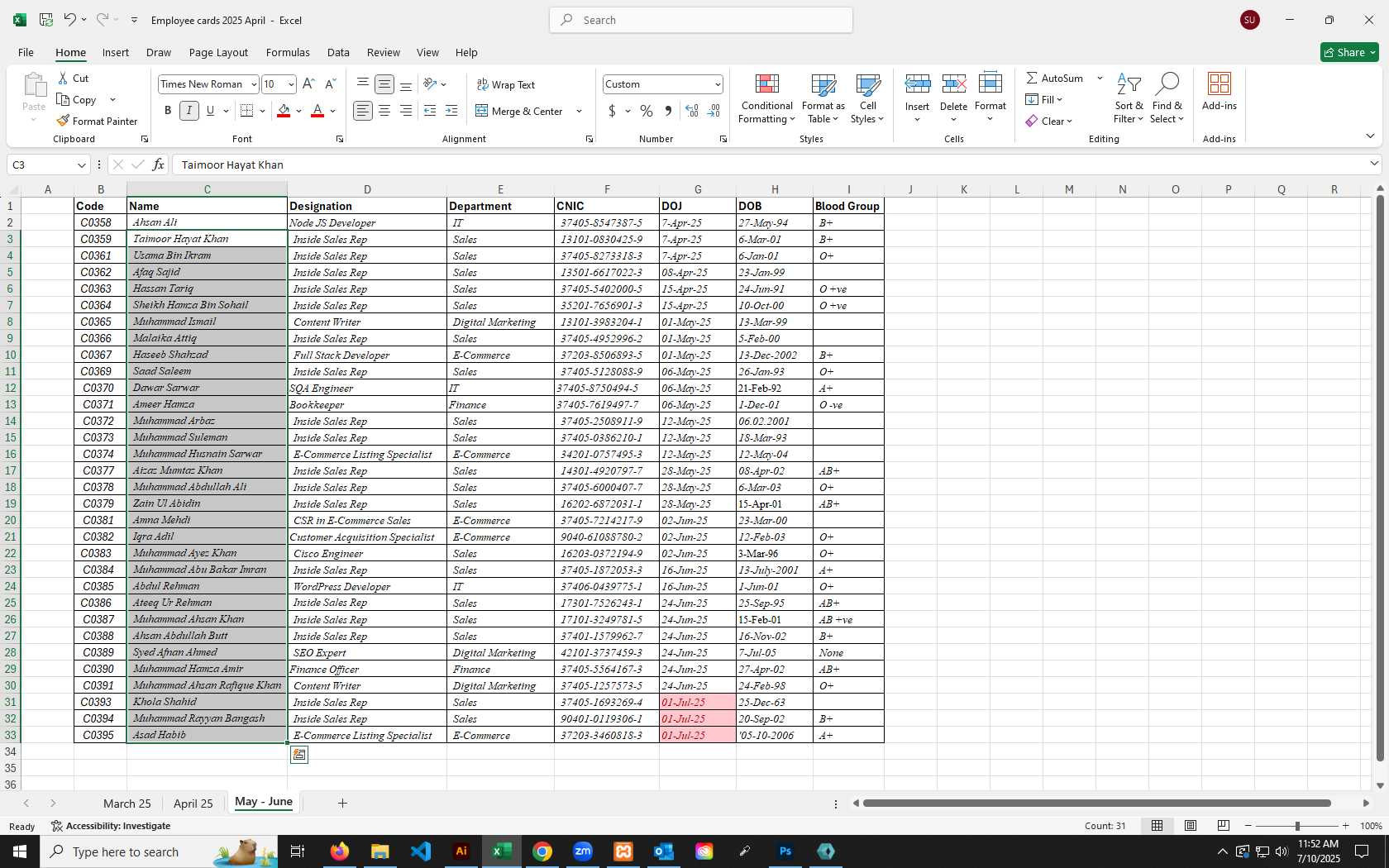Click Fill button in Editing group
This screenshot has height=868, width=1389.
click(1044, 99)
